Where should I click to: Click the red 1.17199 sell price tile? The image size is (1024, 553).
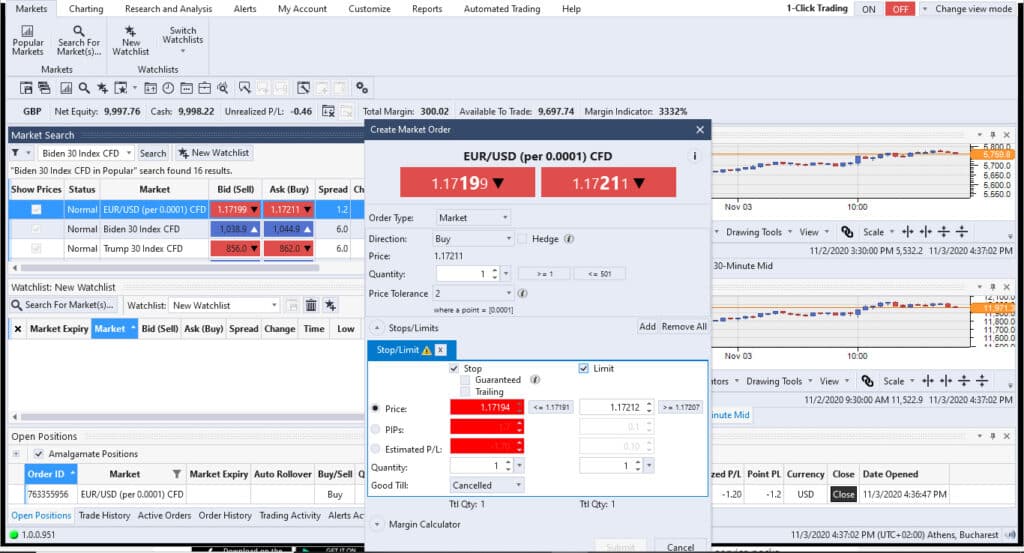[x=468, y=183]
